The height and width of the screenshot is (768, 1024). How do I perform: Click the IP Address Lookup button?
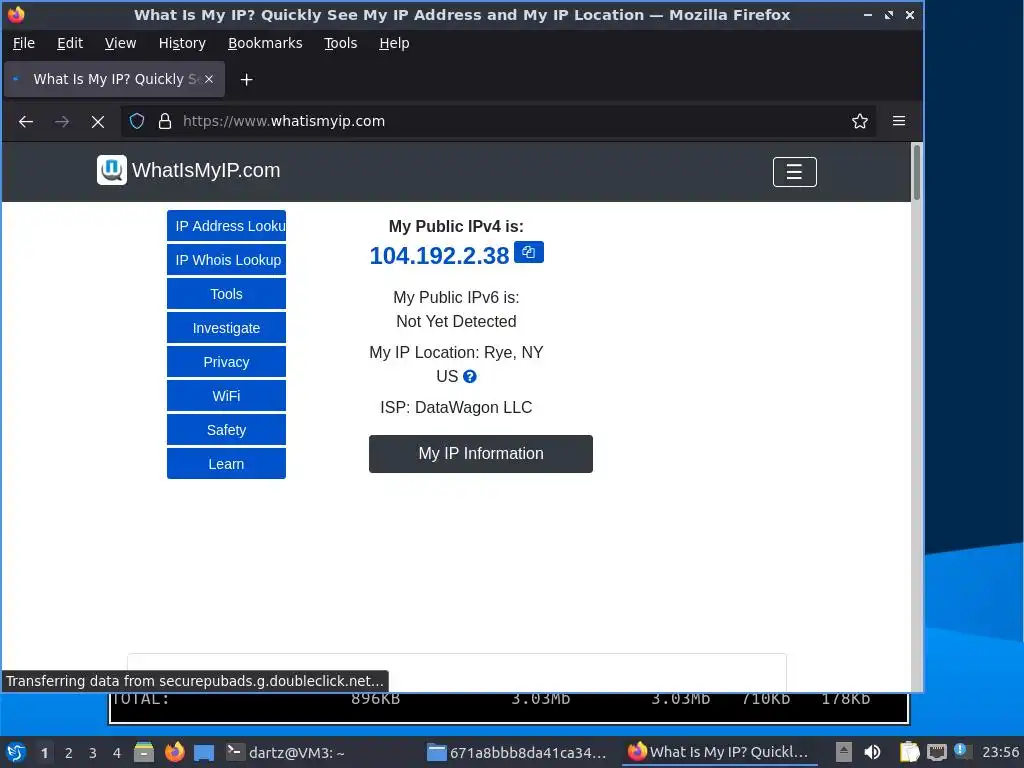click(x=227, y=226)
